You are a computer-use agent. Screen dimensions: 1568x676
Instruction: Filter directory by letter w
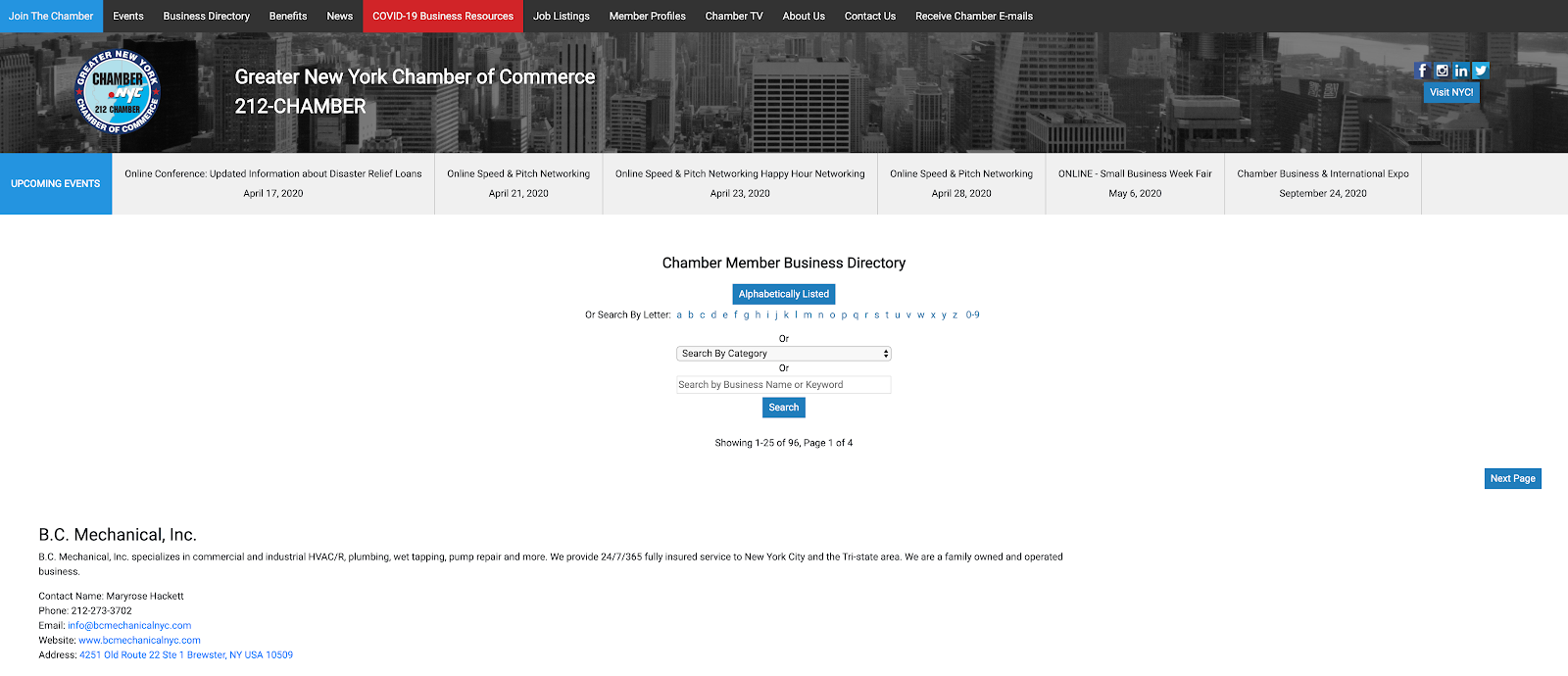(920, 315)
